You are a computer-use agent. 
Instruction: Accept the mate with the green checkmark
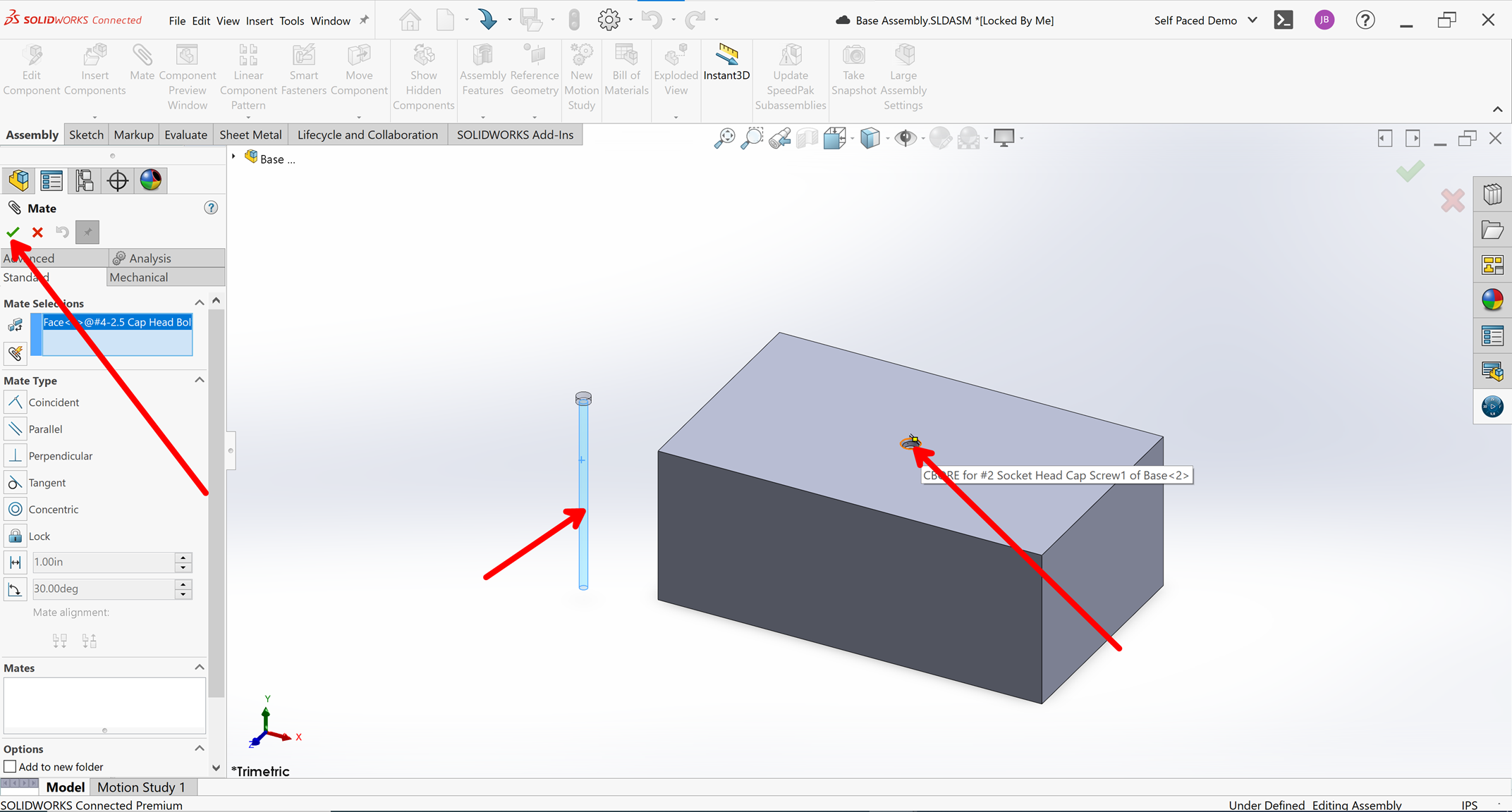coord(13,232)
